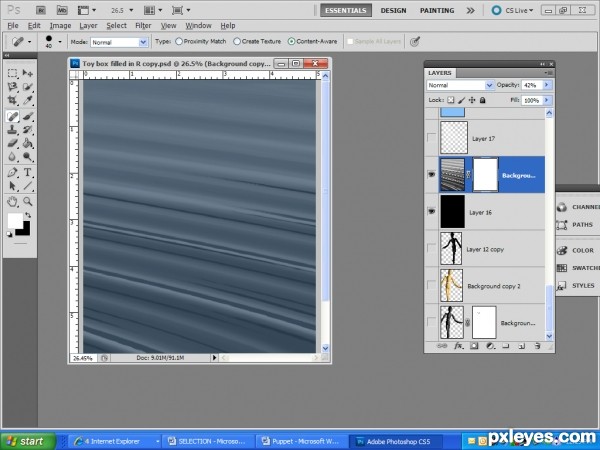Open the Fill slider arrow

(547, 100)
